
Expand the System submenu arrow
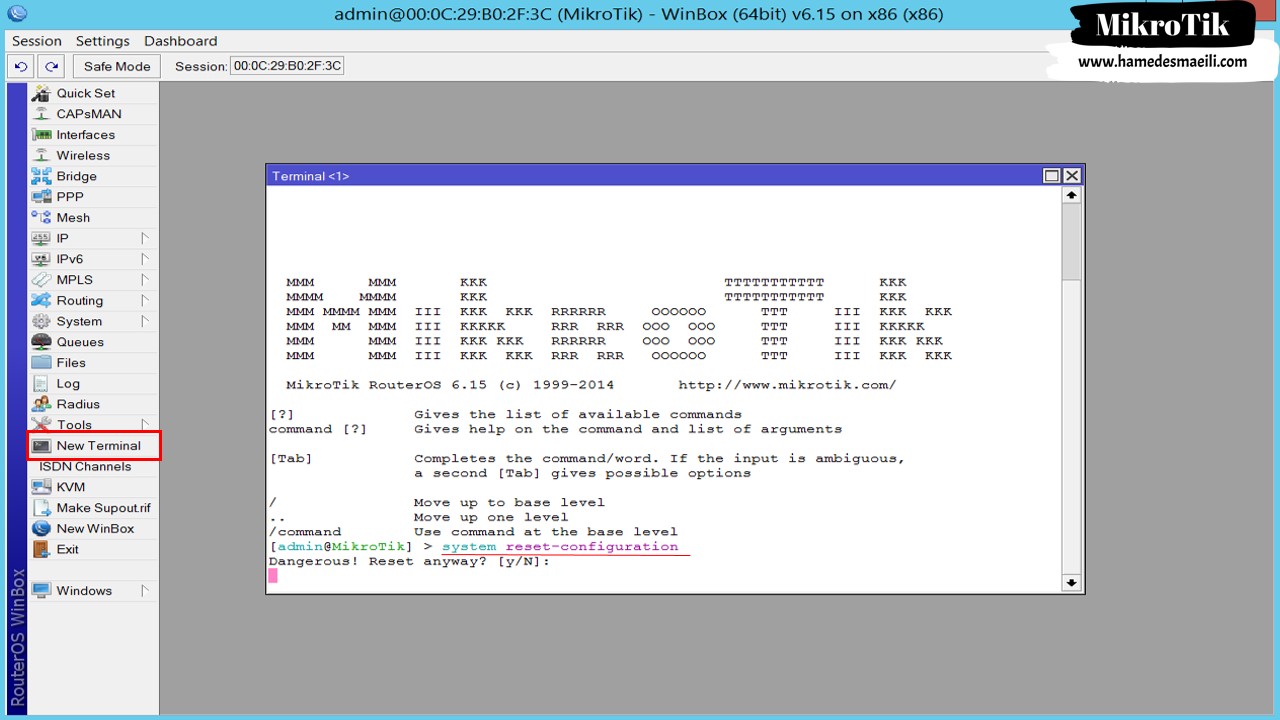[x=144, y=321]
